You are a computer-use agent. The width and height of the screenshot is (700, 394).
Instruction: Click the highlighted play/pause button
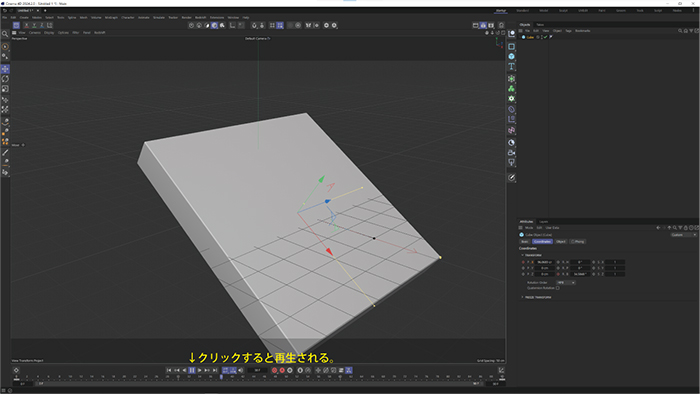coord(192,370)
